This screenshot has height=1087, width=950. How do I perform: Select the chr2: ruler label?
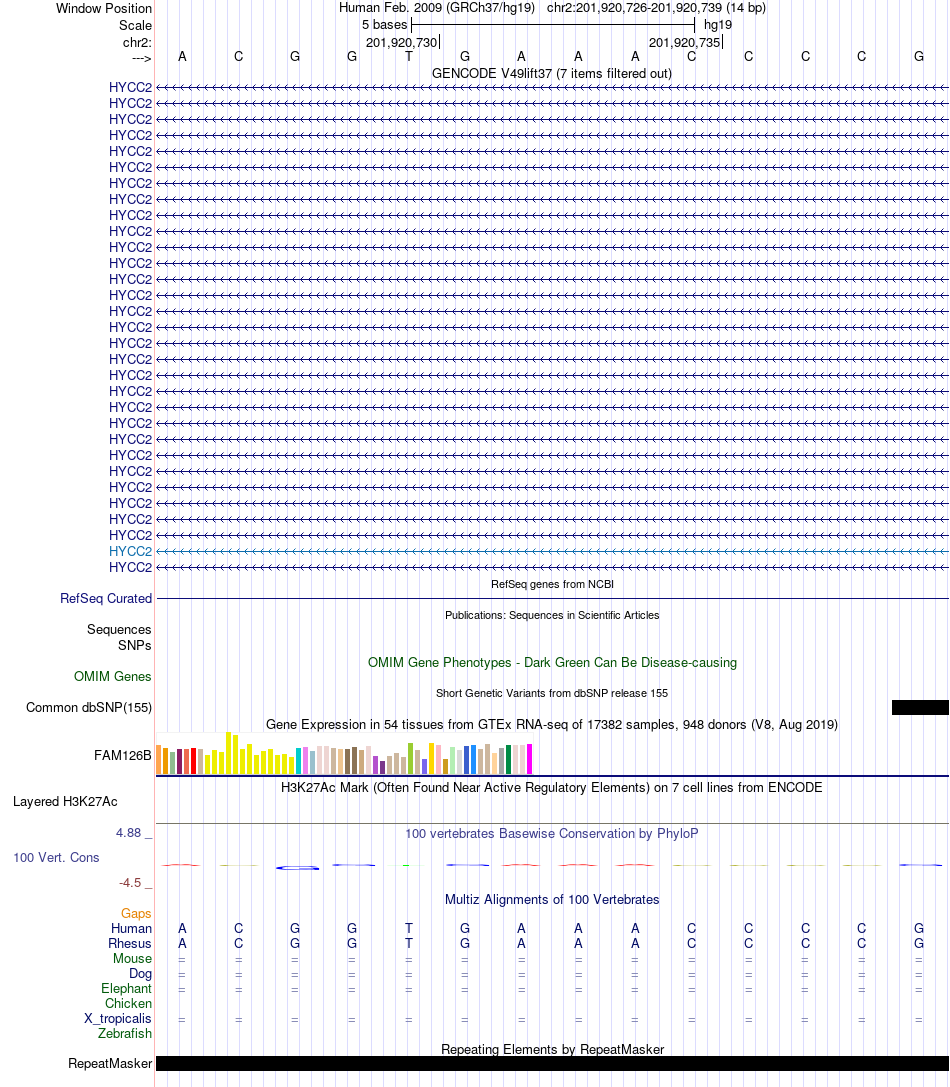137,42
